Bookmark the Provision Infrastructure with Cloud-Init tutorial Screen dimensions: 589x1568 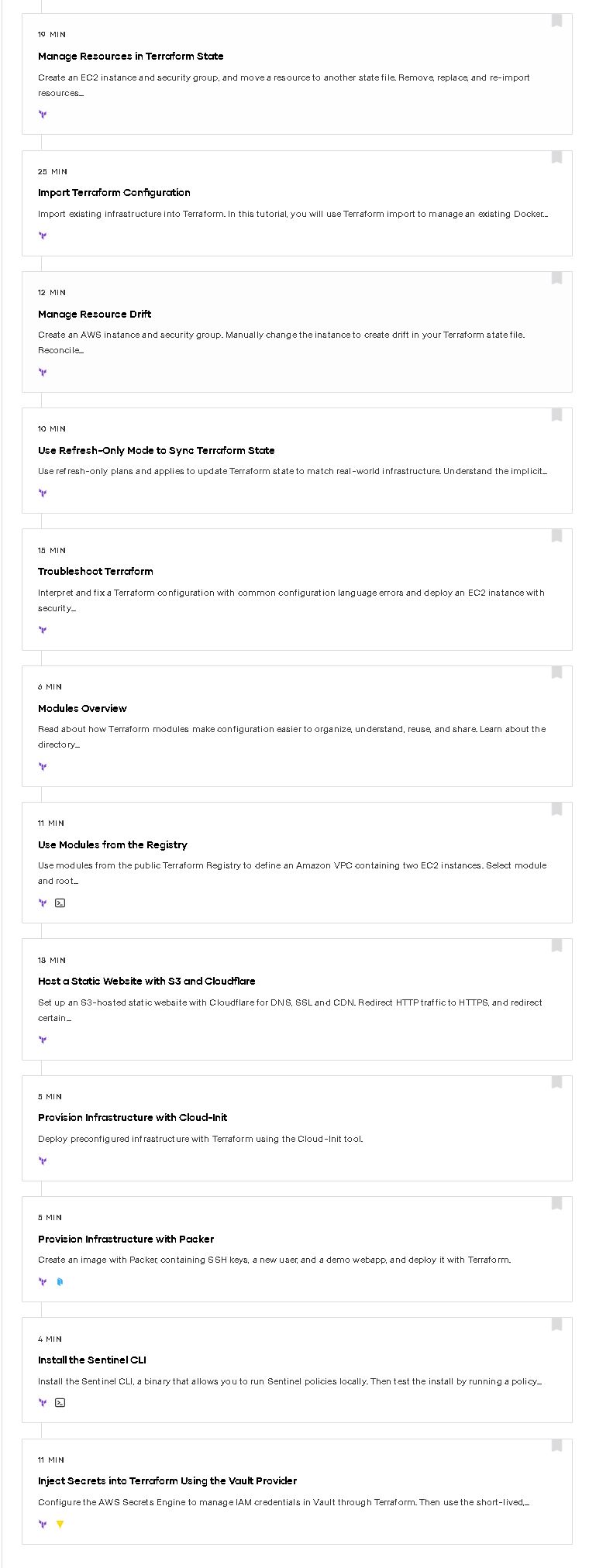point(556,1083)
